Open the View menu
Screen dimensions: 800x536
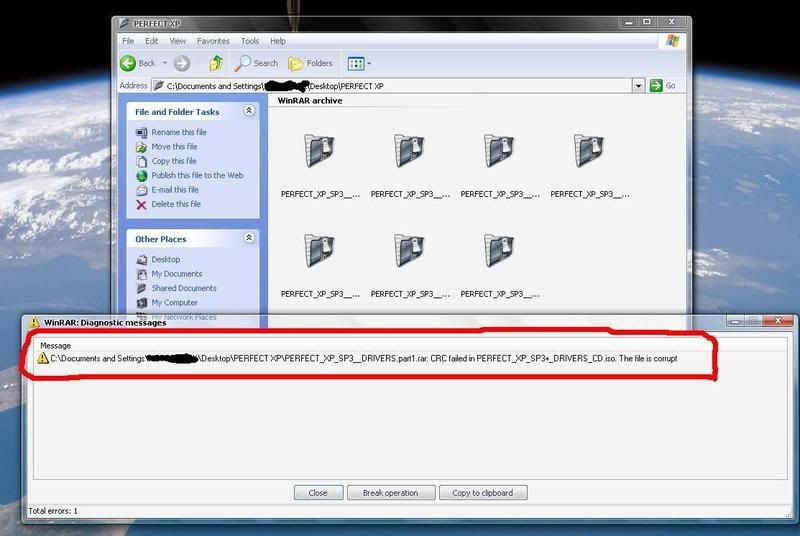click(x=178, y=41)
